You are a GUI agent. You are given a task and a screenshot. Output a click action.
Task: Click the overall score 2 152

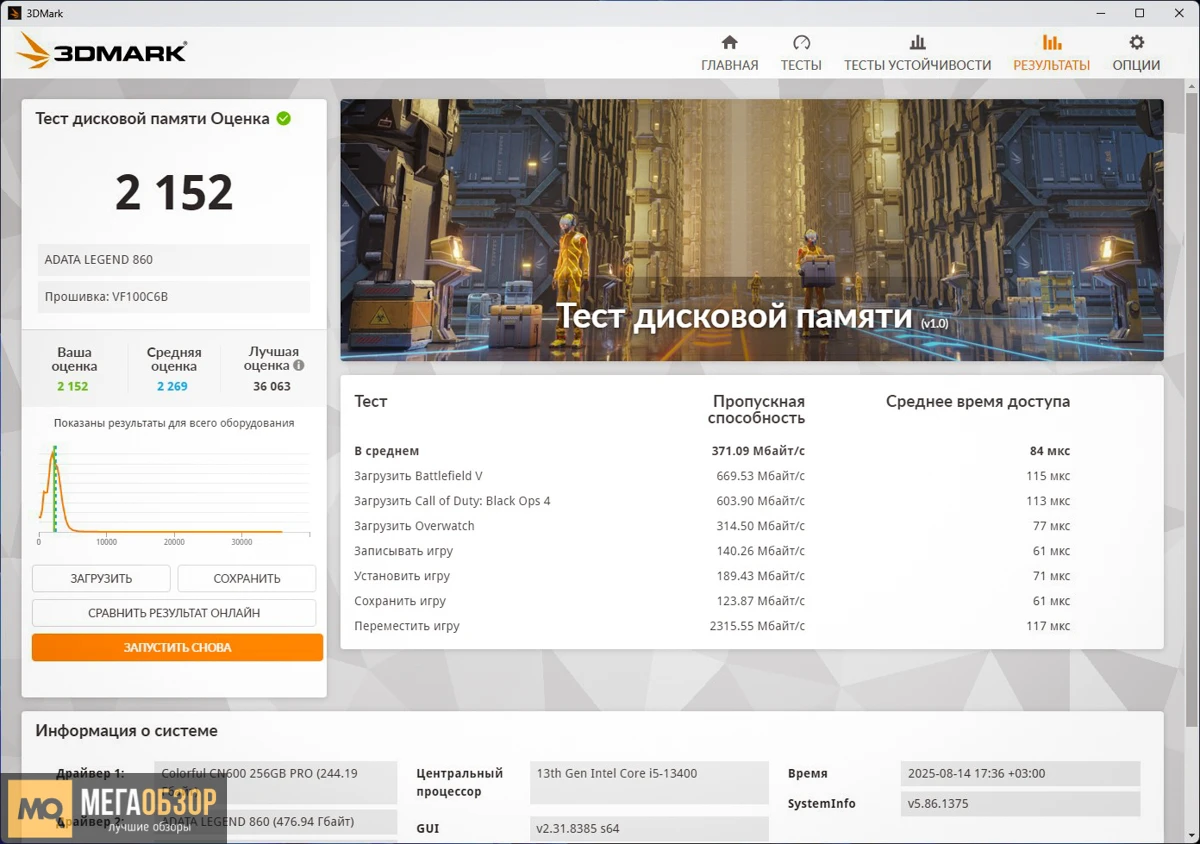(174, 192)
